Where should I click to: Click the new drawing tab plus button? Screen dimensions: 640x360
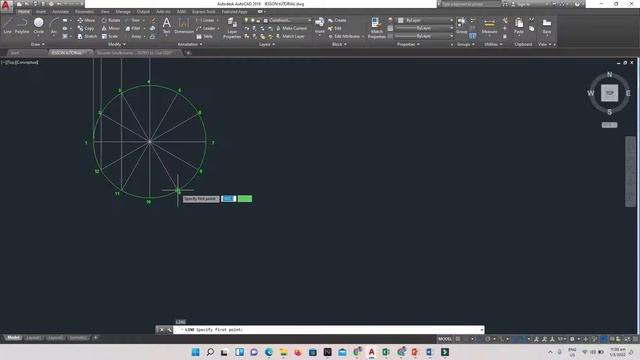pyautogui.click(x=188, y=53)
